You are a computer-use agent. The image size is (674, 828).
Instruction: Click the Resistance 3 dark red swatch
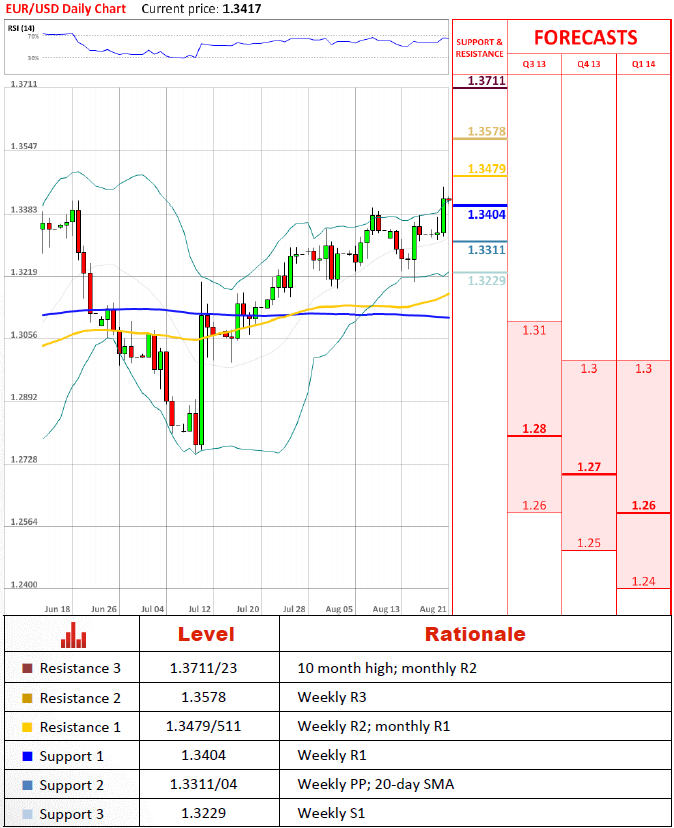[x=27, y=669]
